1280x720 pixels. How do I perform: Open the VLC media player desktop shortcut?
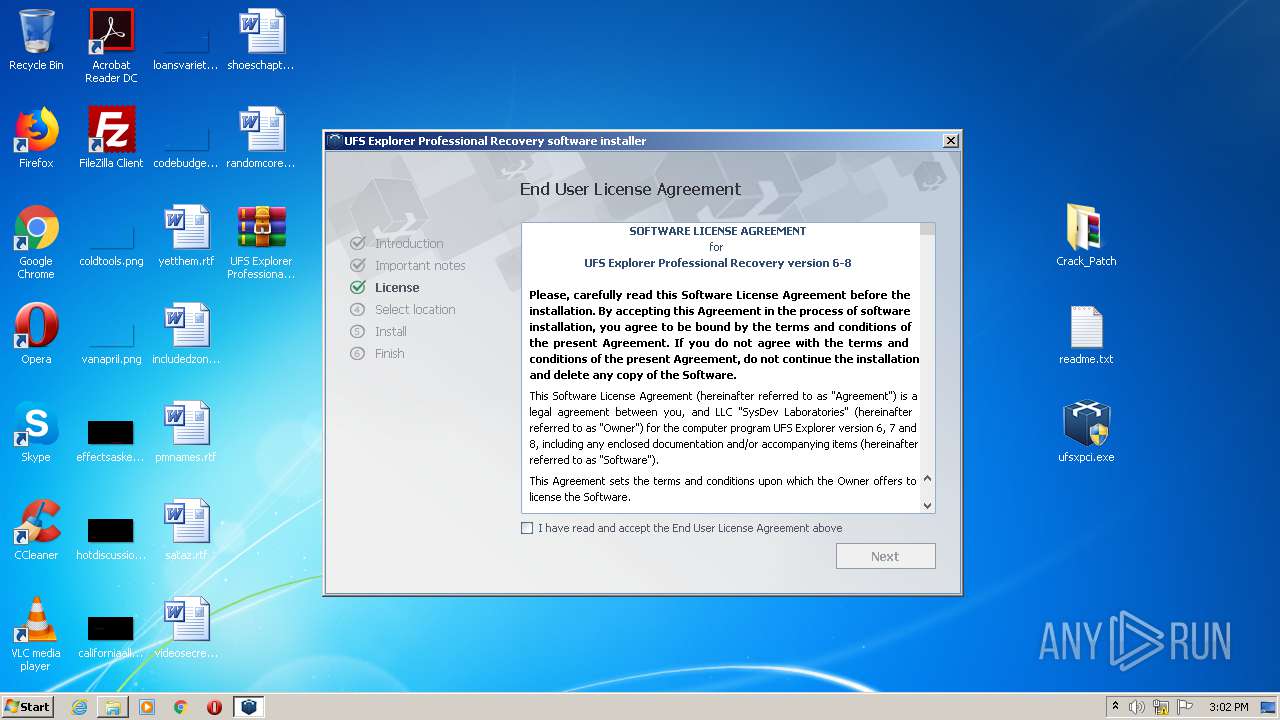tap(36, 634)
